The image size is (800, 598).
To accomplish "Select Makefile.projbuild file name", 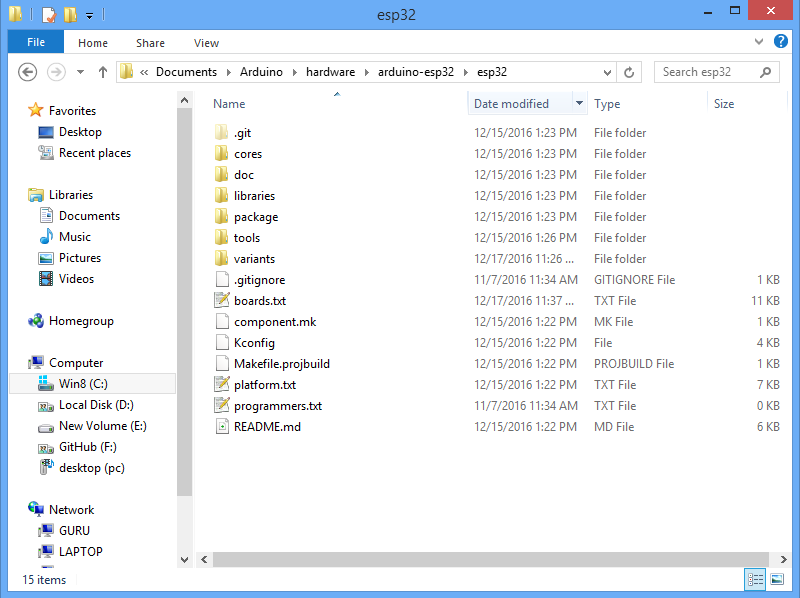I will click(282, 364).
